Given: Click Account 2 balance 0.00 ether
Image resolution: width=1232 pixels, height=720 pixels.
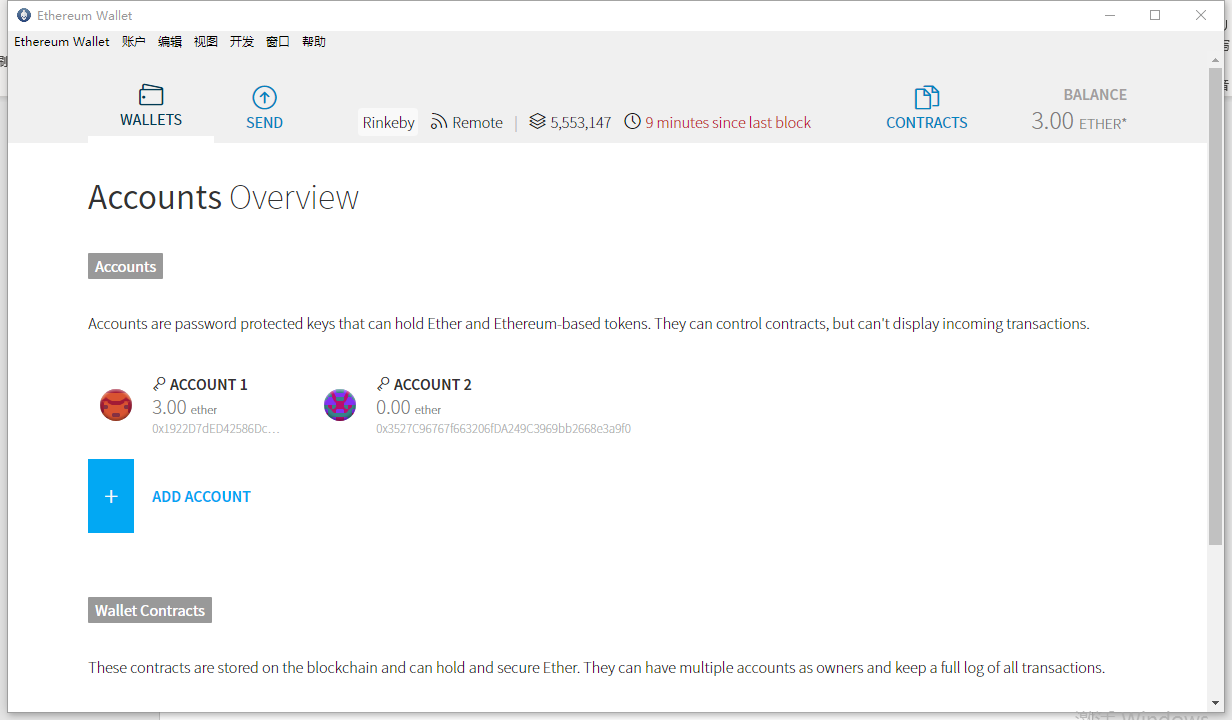Looking at the screenshot, I should (409, 407).
